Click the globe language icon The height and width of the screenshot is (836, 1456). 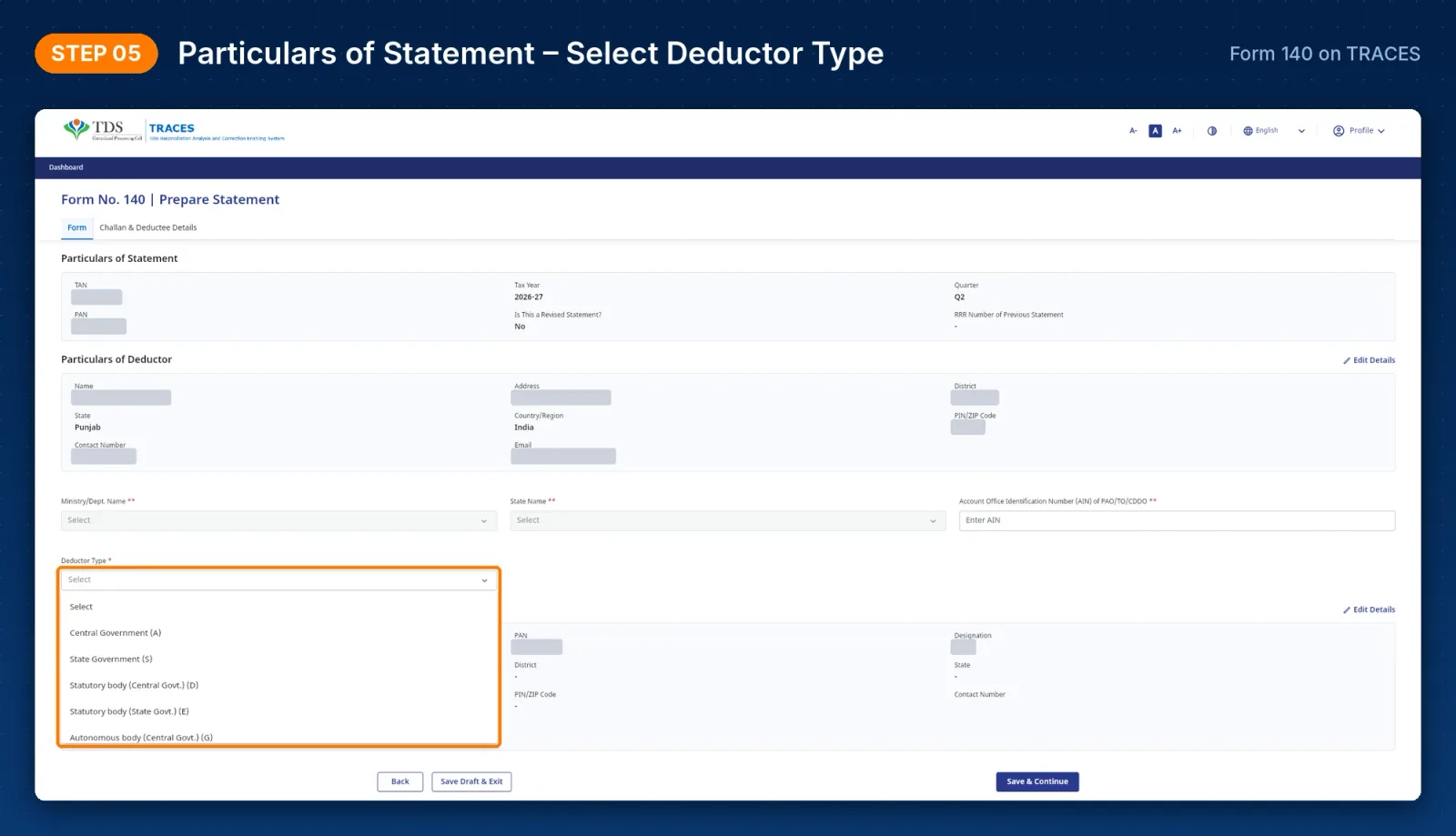1248,131
